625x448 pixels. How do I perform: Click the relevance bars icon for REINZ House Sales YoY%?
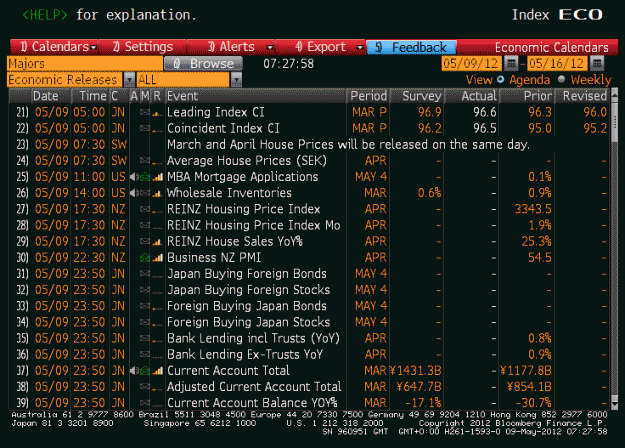click(157, 242)
